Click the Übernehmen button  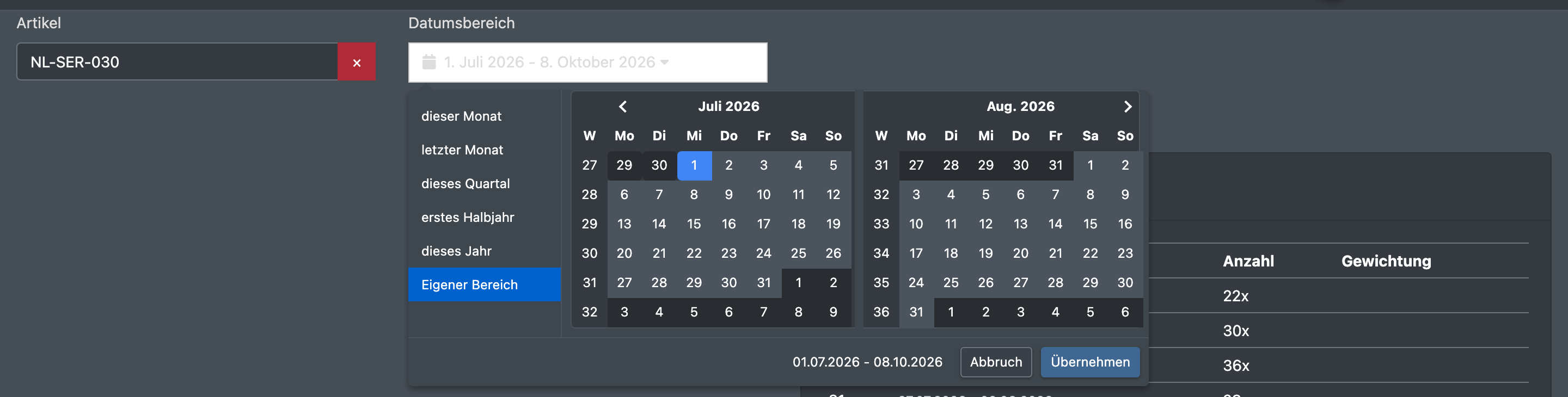[1090, 362]
